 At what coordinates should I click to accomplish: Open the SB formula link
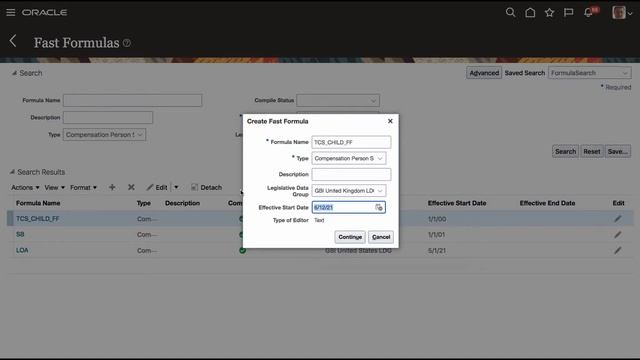[x=20, y=234]
